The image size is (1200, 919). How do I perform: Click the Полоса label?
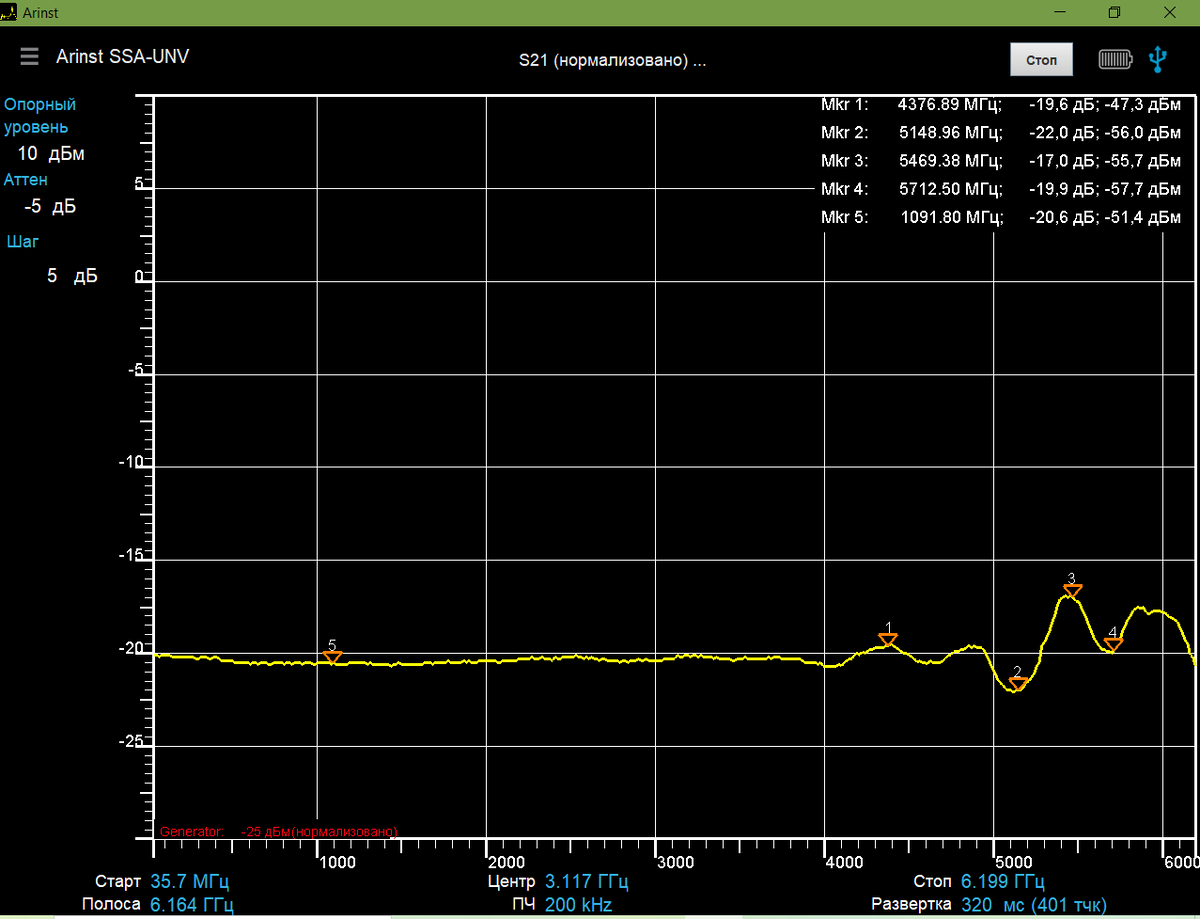click(111, 905)
